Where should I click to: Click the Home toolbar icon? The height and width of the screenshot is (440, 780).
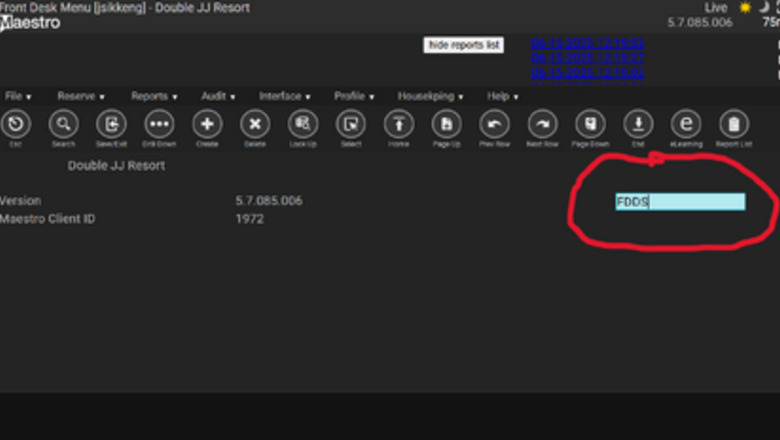pyautogui.click(x=398, y=124)
